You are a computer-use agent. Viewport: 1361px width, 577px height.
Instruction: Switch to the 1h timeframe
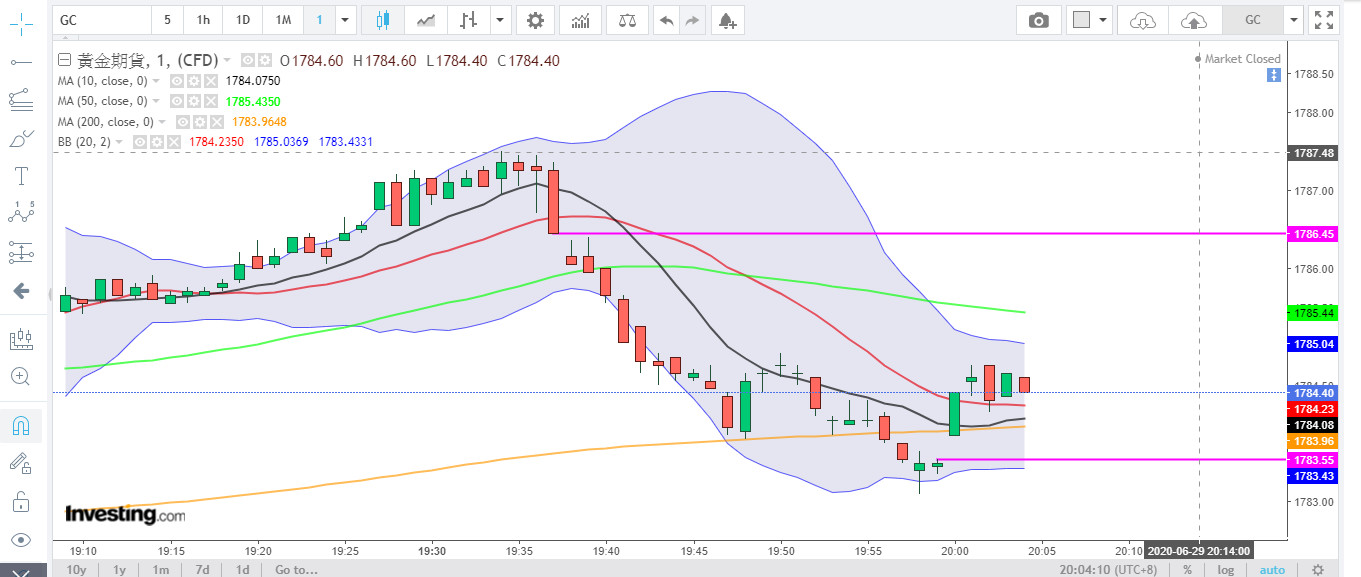coord(203,20)
